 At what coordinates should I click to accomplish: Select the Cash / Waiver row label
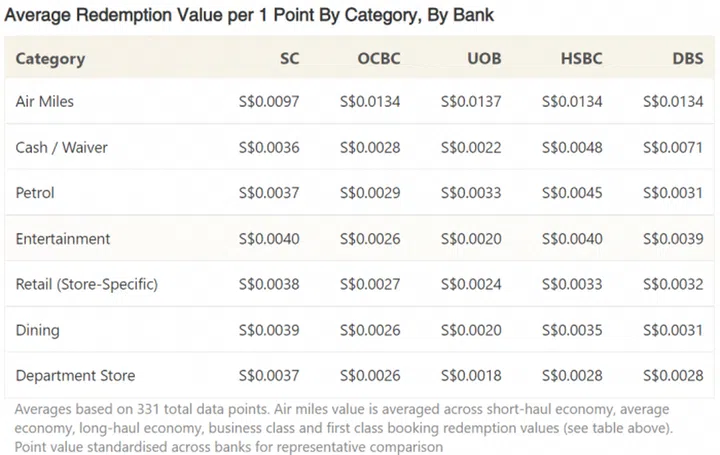(x=62, y=147)
